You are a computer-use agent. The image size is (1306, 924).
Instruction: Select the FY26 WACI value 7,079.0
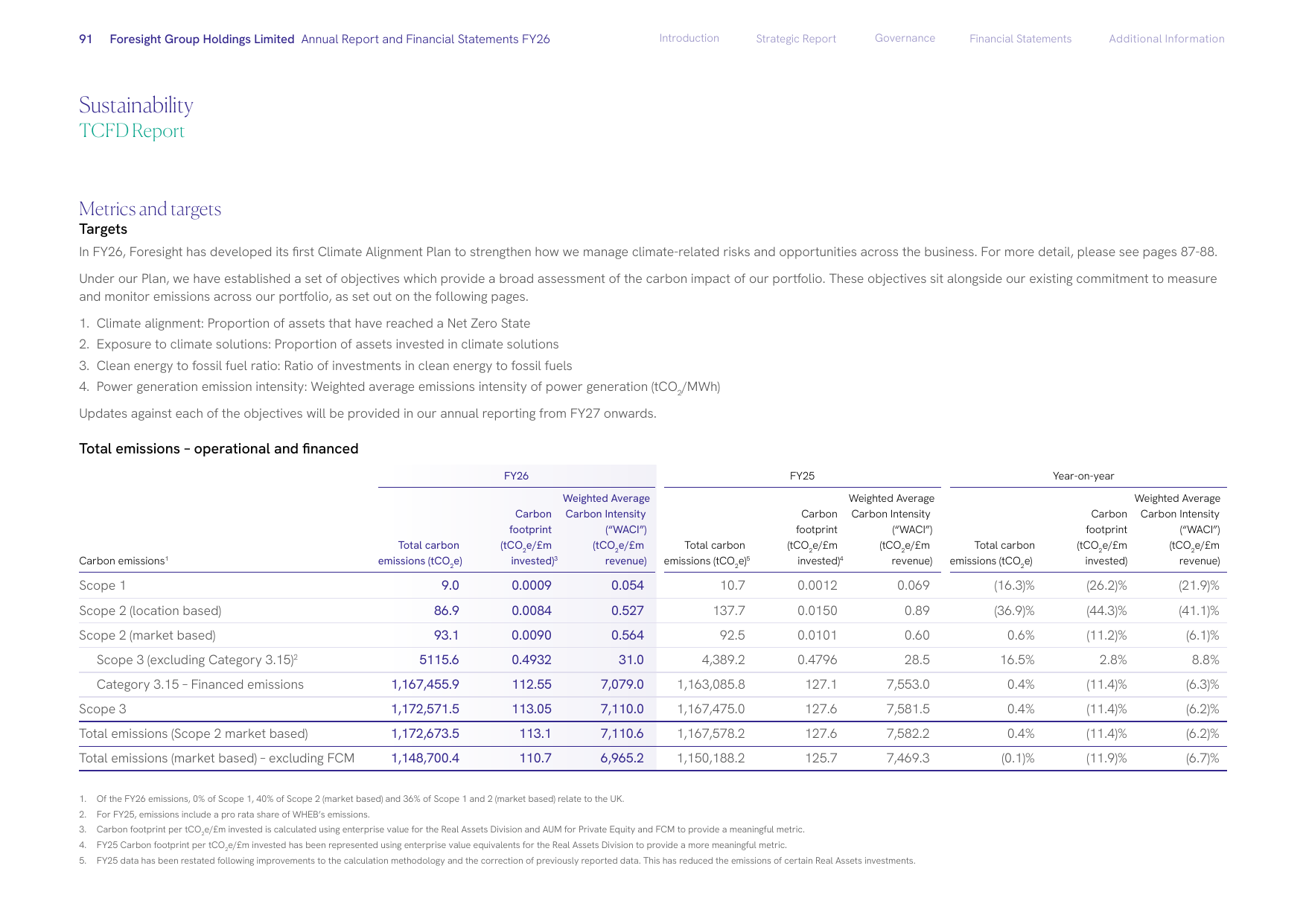[622, 684]
